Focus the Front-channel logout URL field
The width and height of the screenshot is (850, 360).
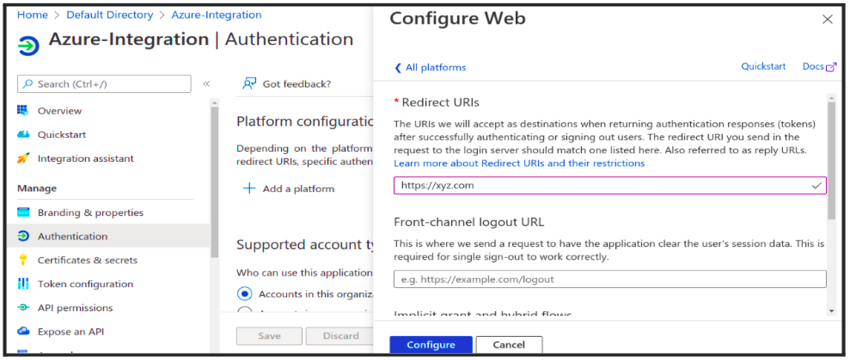pos(610,279)
